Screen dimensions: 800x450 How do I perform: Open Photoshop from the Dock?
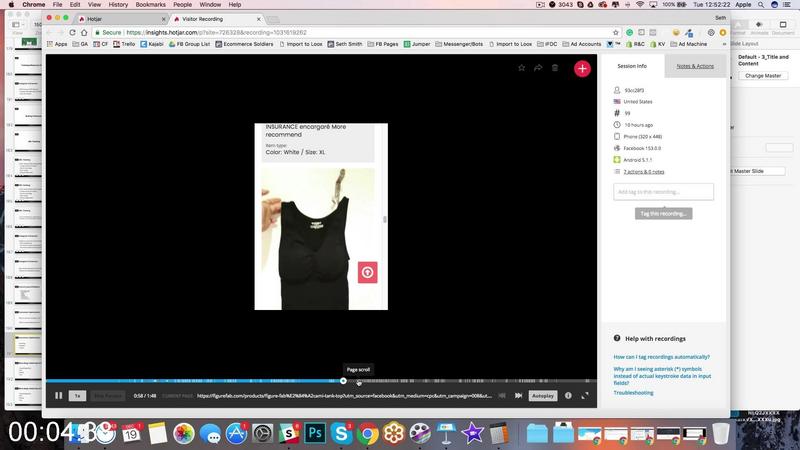tap(315, 433)
